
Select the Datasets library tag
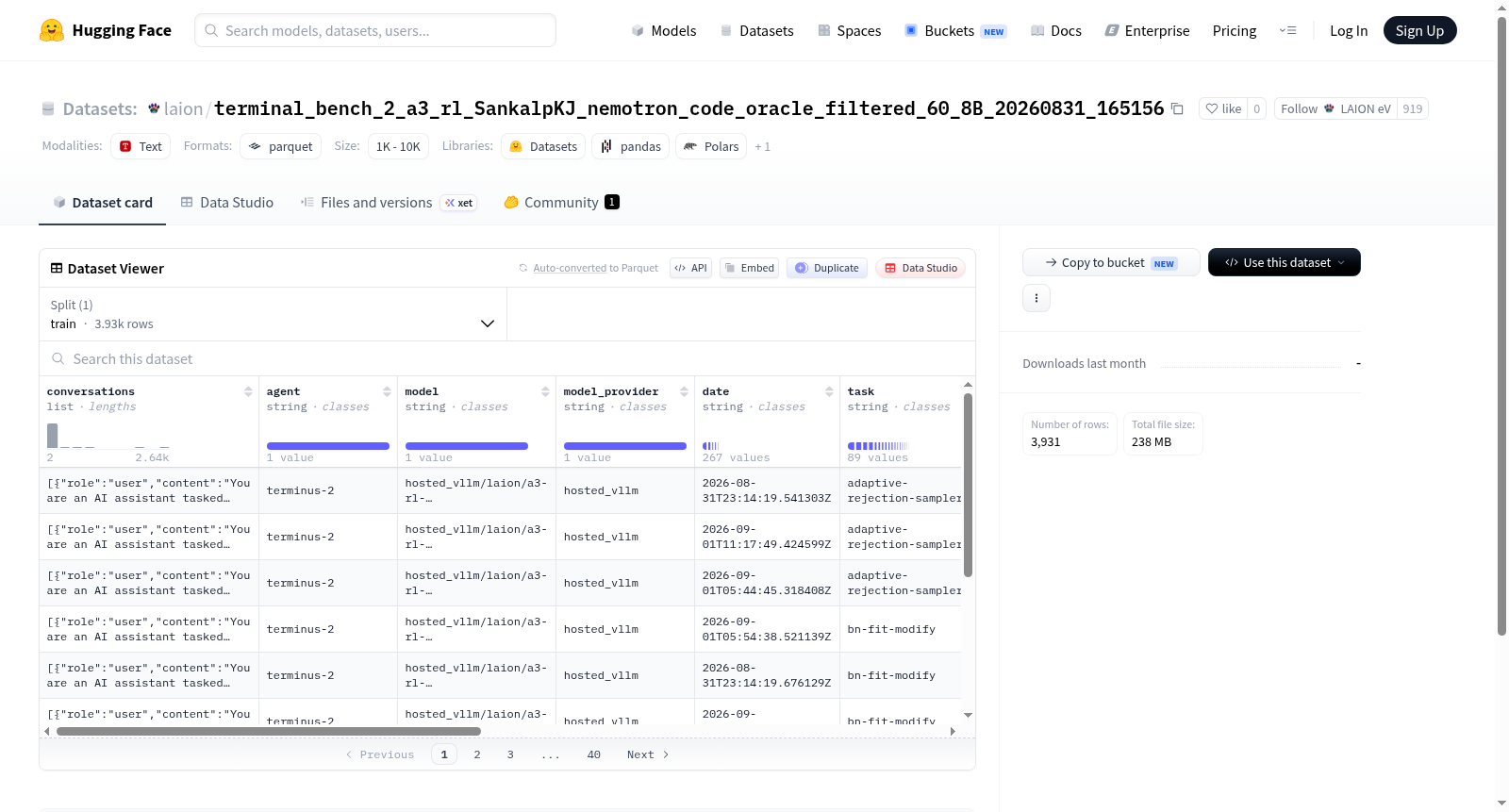[x=543, y=146]
